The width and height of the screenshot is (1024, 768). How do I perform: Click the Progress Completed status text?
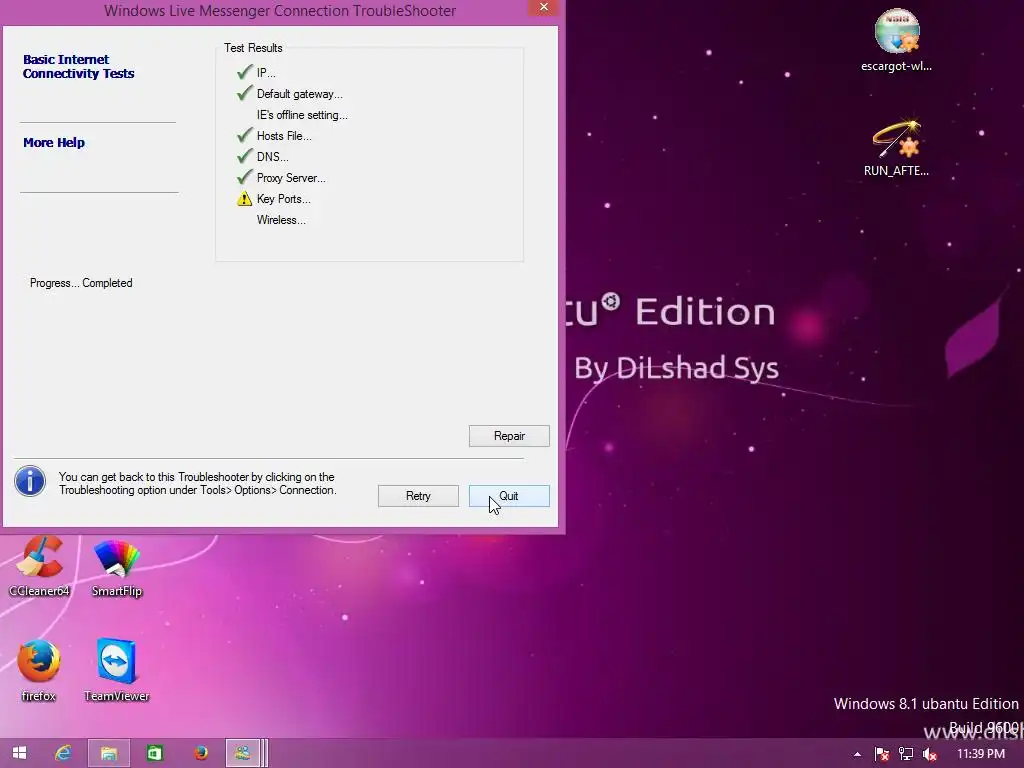point(81,283)
